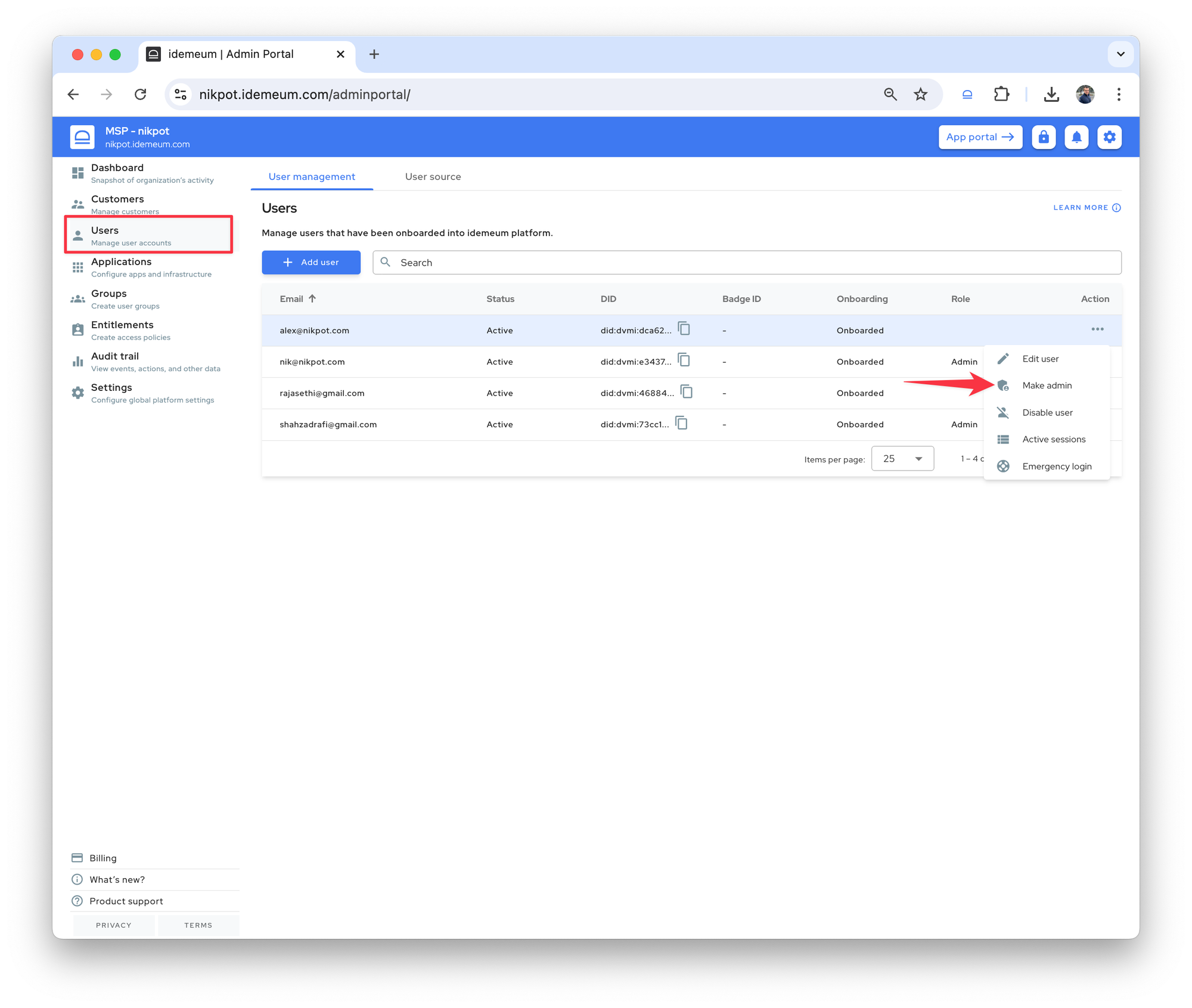Open Groups in sidebar

[x=149, y=298]
